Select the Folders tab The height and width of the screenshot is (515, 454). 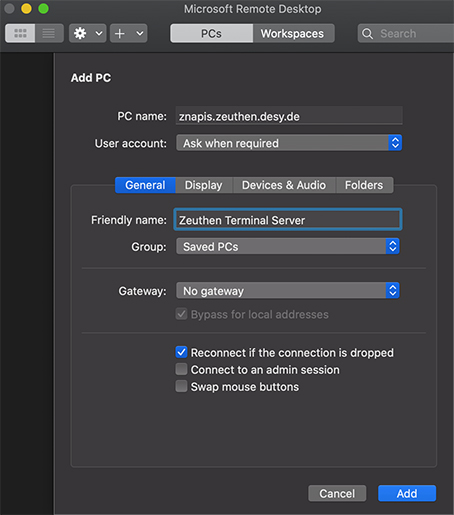364,185
